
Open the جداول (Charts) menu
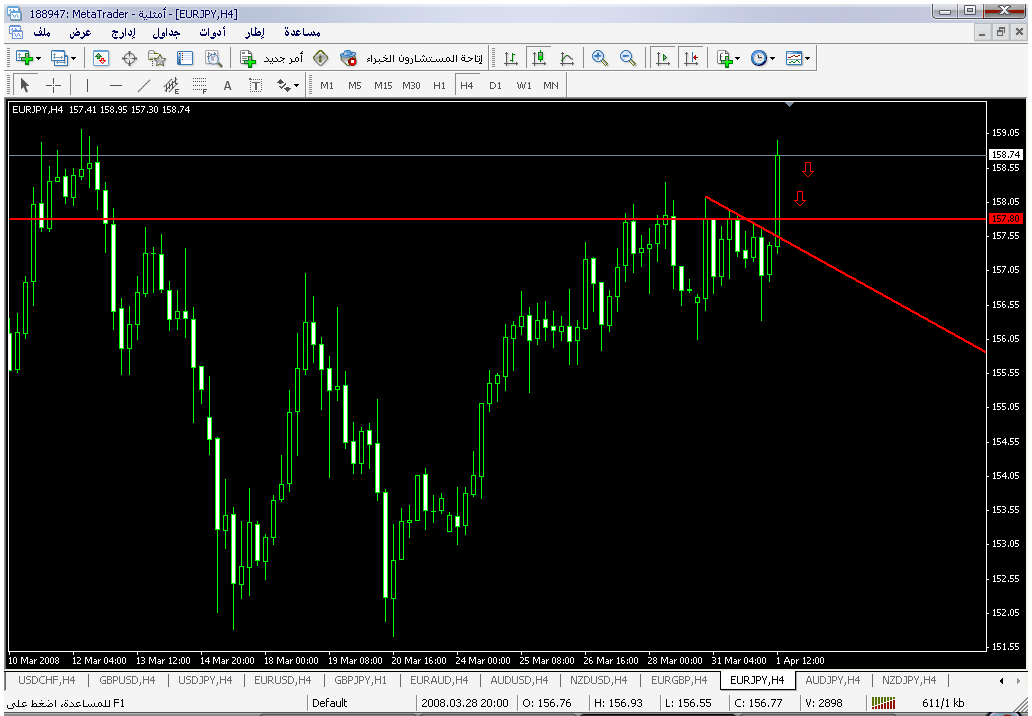[x=166, y=32]
